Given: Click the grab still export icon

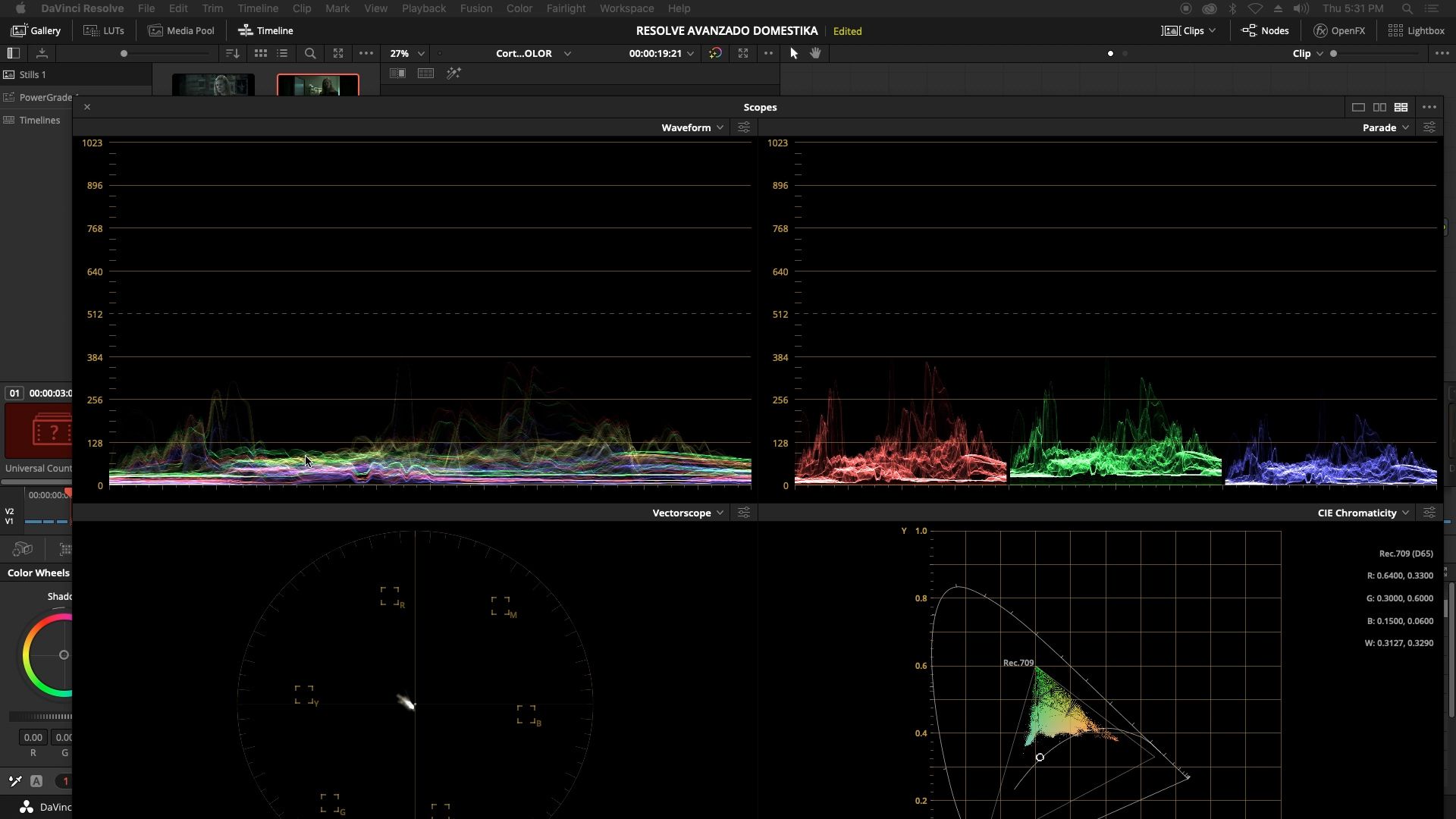Looking at the screenshot, I should [x=42, y=53].
